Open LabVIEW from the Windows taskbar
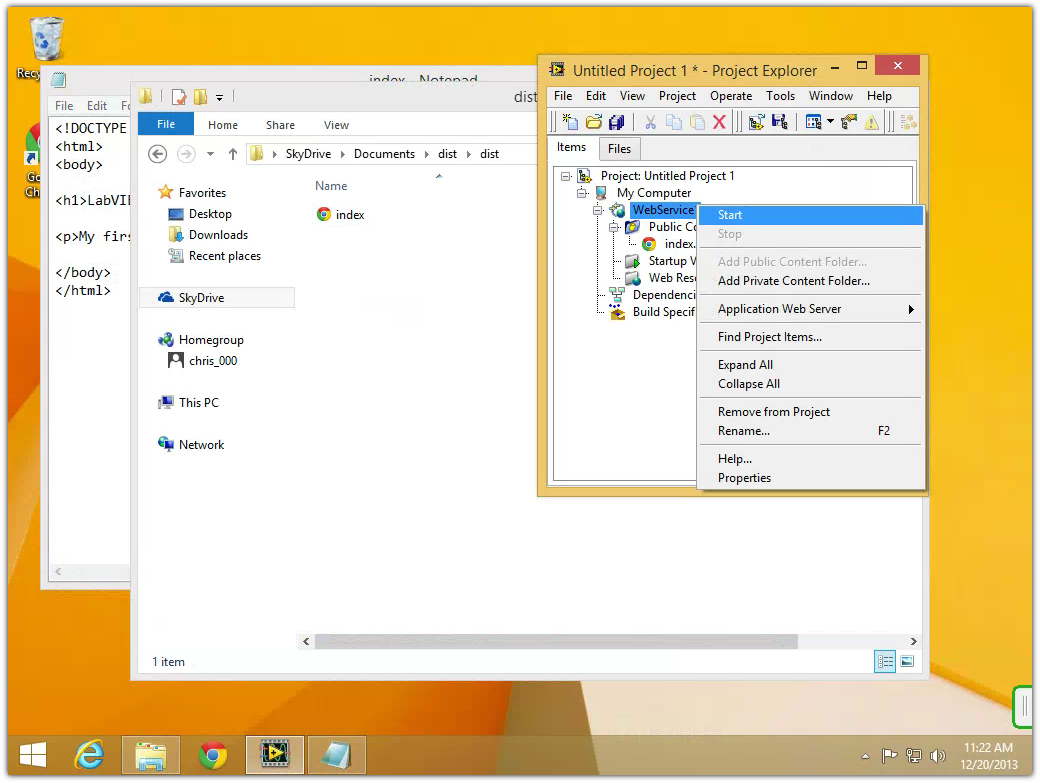1040x783 pixels. (x=273, y=755)
